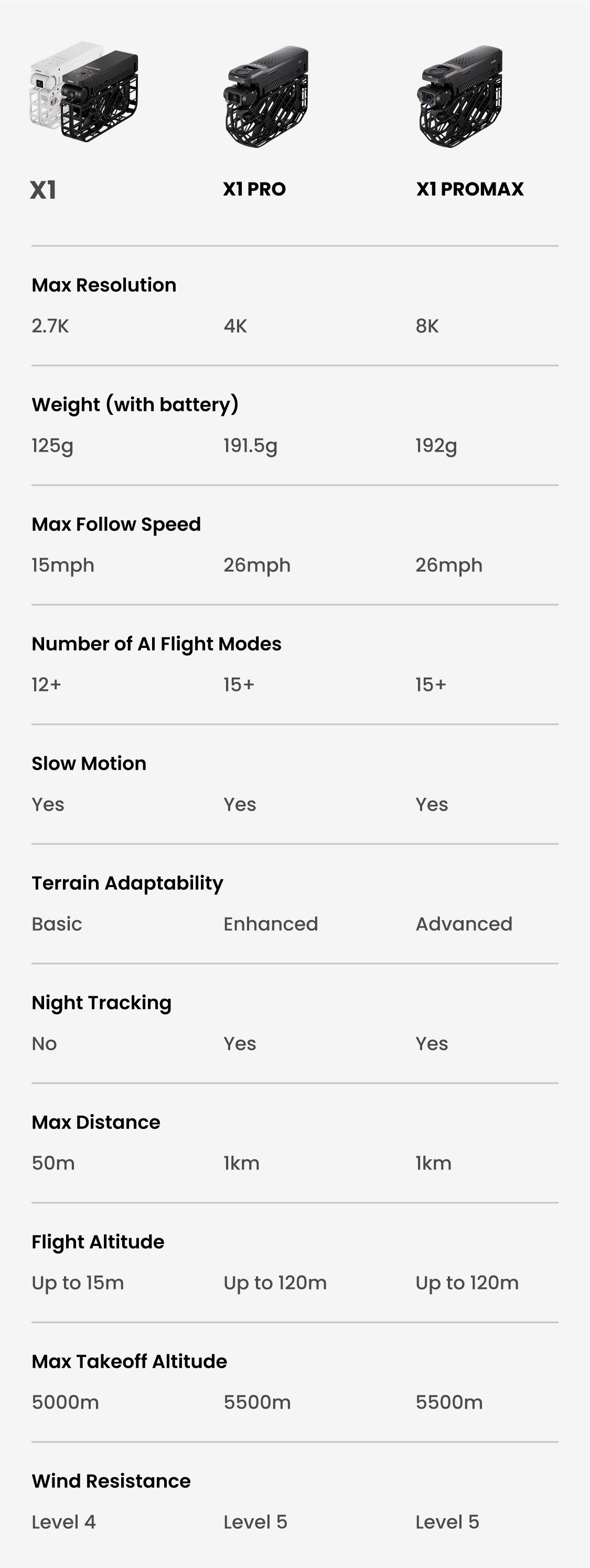The height and width of the screenshot is (1568, 590).
Task: Click Number of AI Flight Modes heading
Action: tap(156, 644)
